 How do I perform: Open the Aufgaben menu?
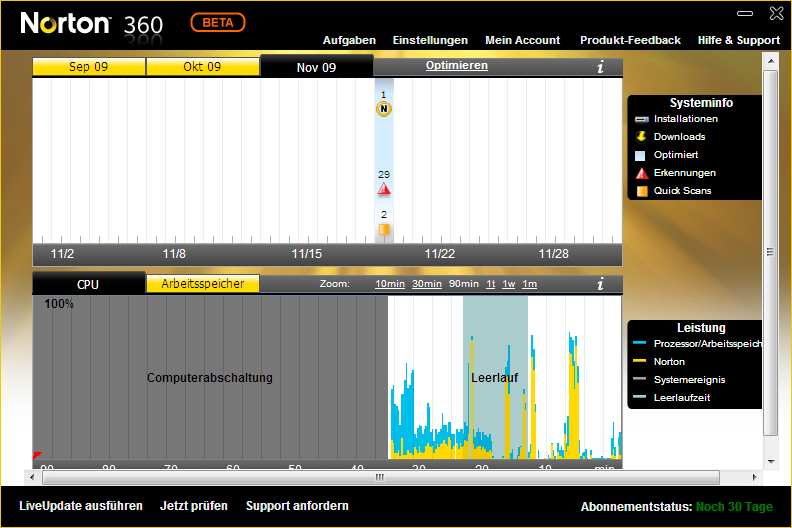tap(349, 40)
